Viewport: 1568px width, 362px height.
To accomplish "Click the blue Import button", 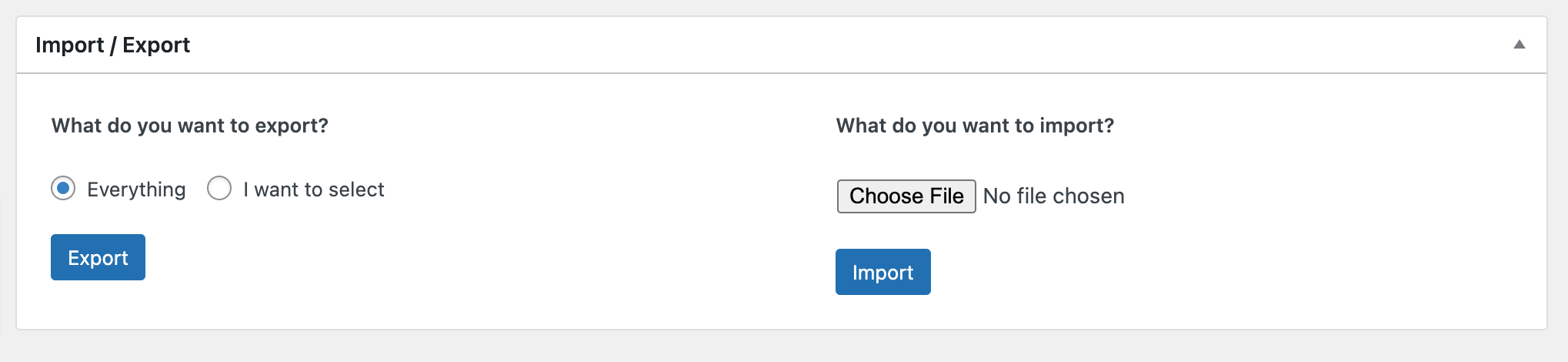I will point(883,272).
